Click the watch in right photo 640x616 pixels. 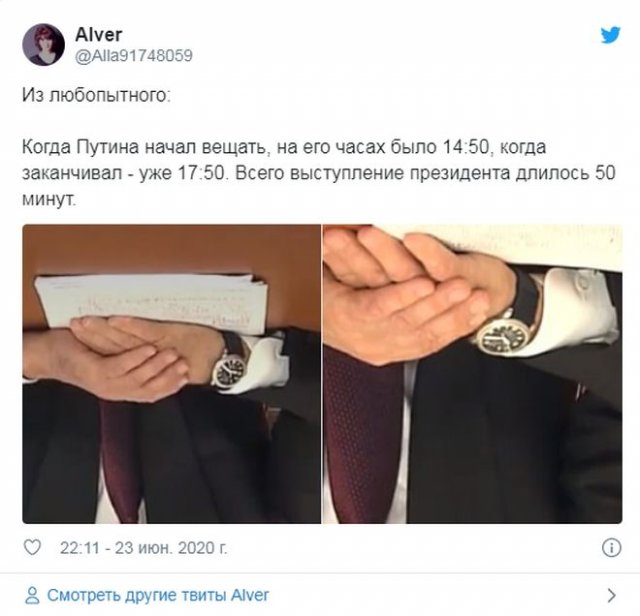coord(504,336)
